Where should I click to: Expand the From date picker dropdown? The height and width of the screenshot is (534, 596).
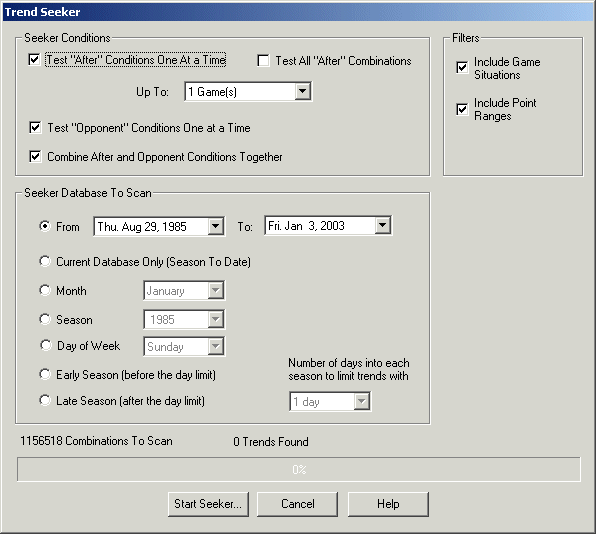click(x=216, y=227)
